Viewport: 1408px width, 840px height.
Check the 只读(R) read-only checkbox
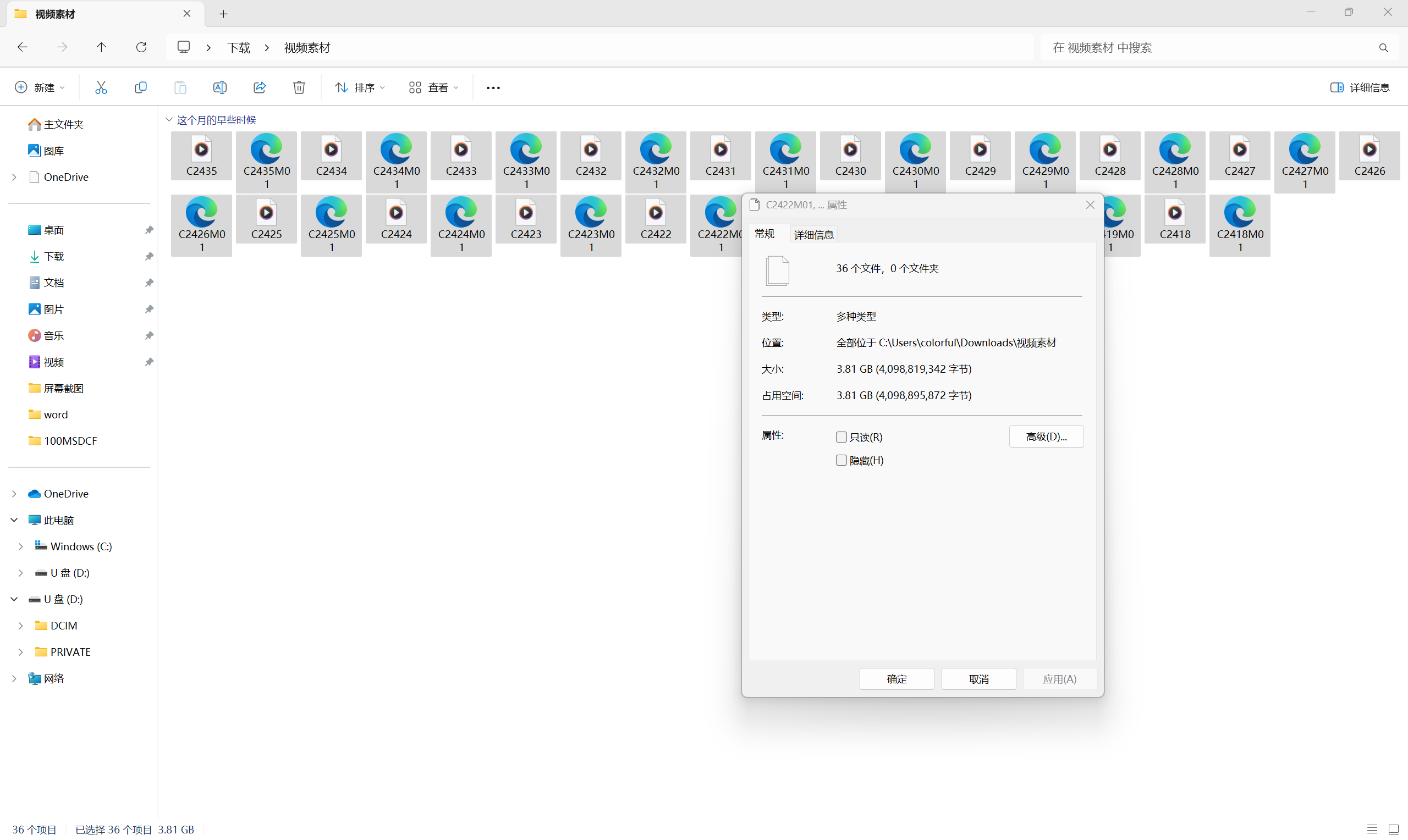[x=842, y=437]
